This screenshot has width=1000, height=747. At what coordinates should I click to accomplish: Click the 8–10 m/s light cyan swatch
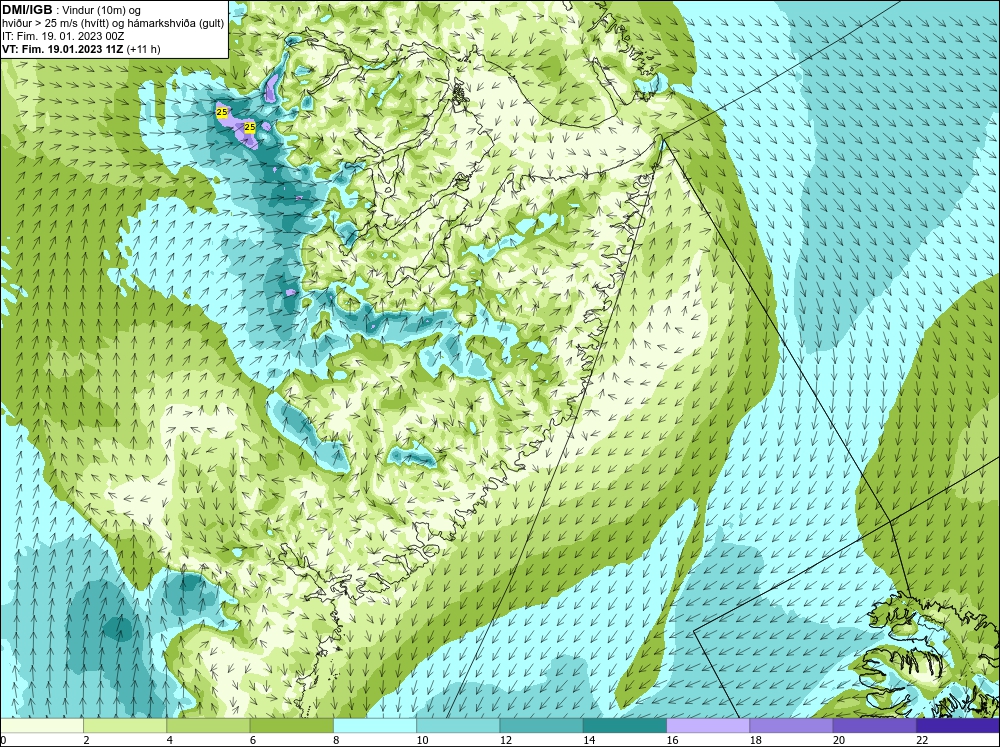point(375,726)
